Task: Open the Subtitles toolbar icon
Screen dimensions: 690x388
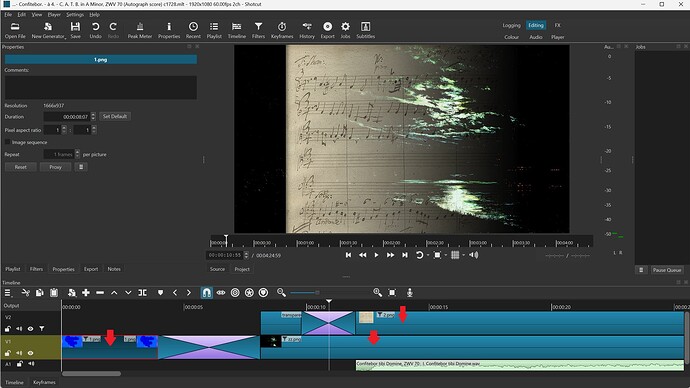Action: pyautogui.click(x=365, y=30)
